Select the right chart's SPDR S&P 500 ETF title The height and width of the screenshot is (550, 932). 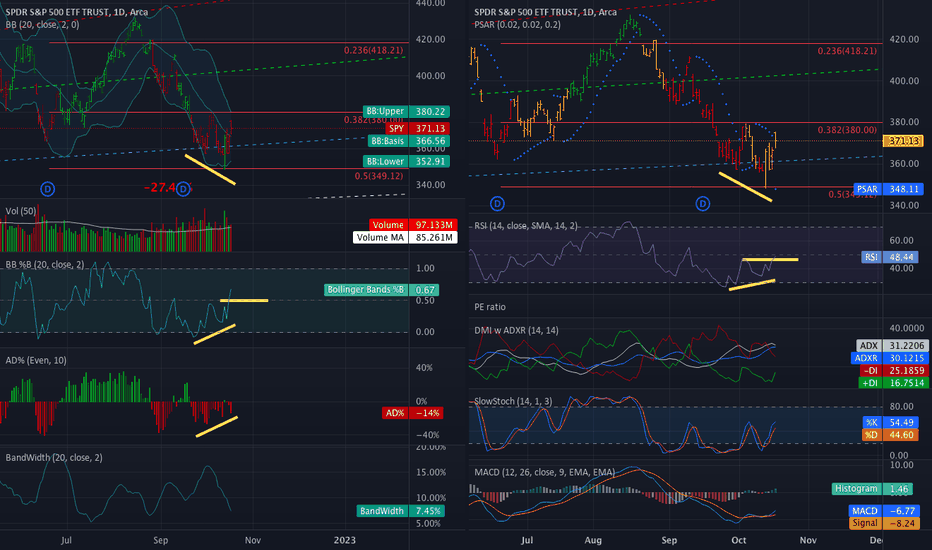click(x=545, y=12)
